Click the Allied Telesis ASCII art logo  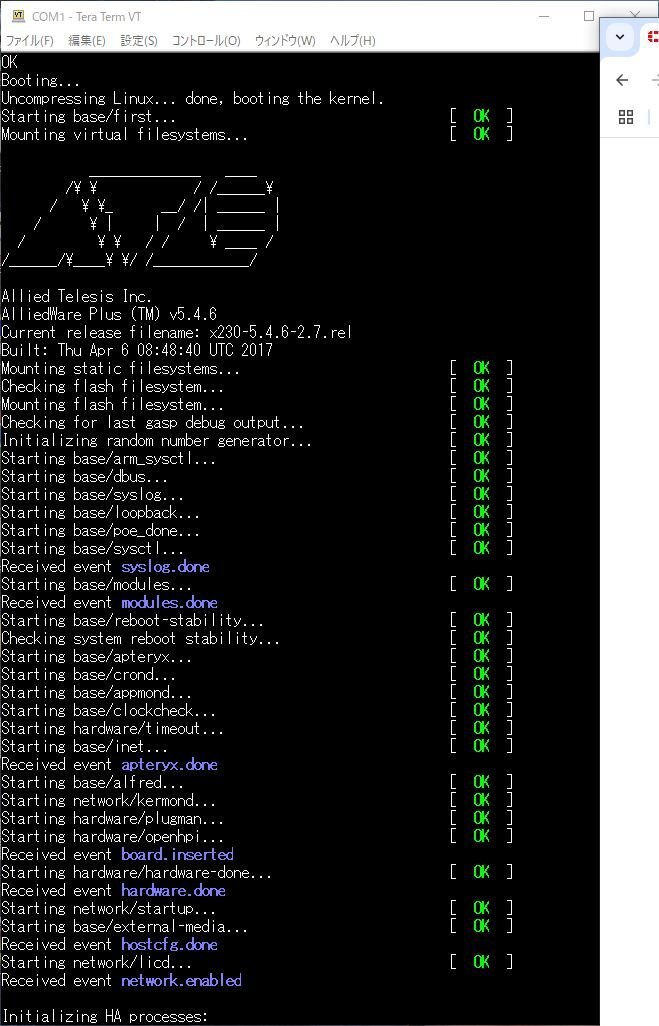141,222
